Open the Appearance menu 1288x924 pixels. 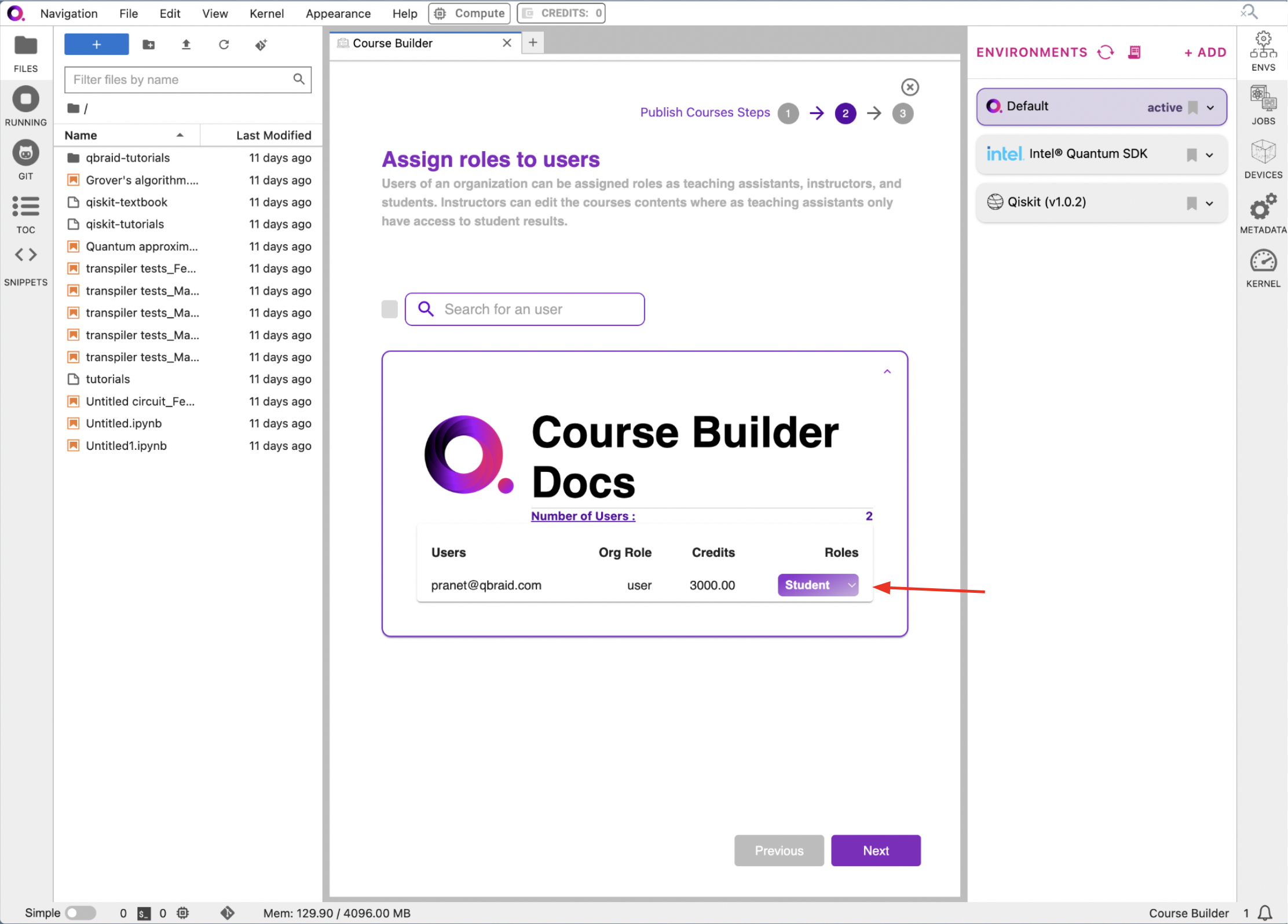(x=338, y=13)
